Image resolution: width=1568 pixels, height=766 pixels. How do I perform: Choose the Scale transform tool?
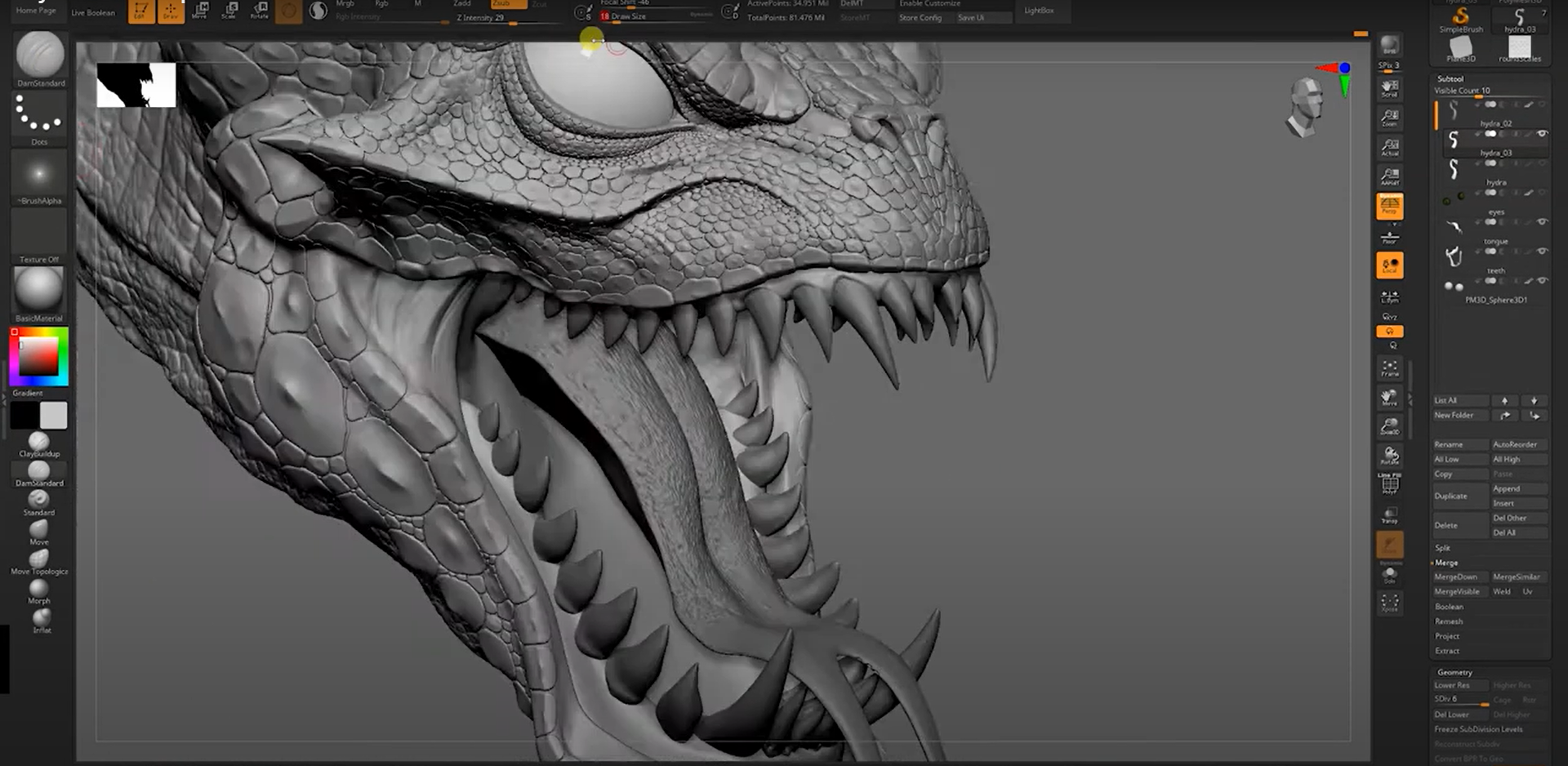pyautogui.click(x=230, y=10)
